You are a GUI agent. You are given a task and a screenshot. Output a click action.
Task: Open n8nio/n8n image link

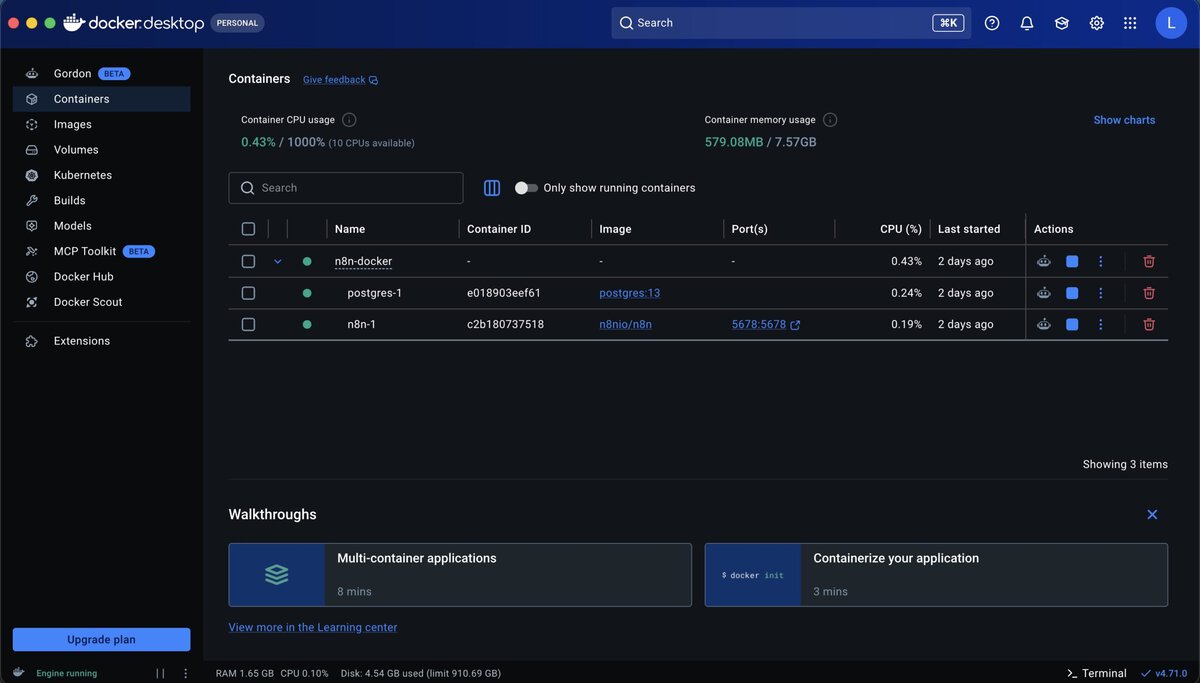626,324
